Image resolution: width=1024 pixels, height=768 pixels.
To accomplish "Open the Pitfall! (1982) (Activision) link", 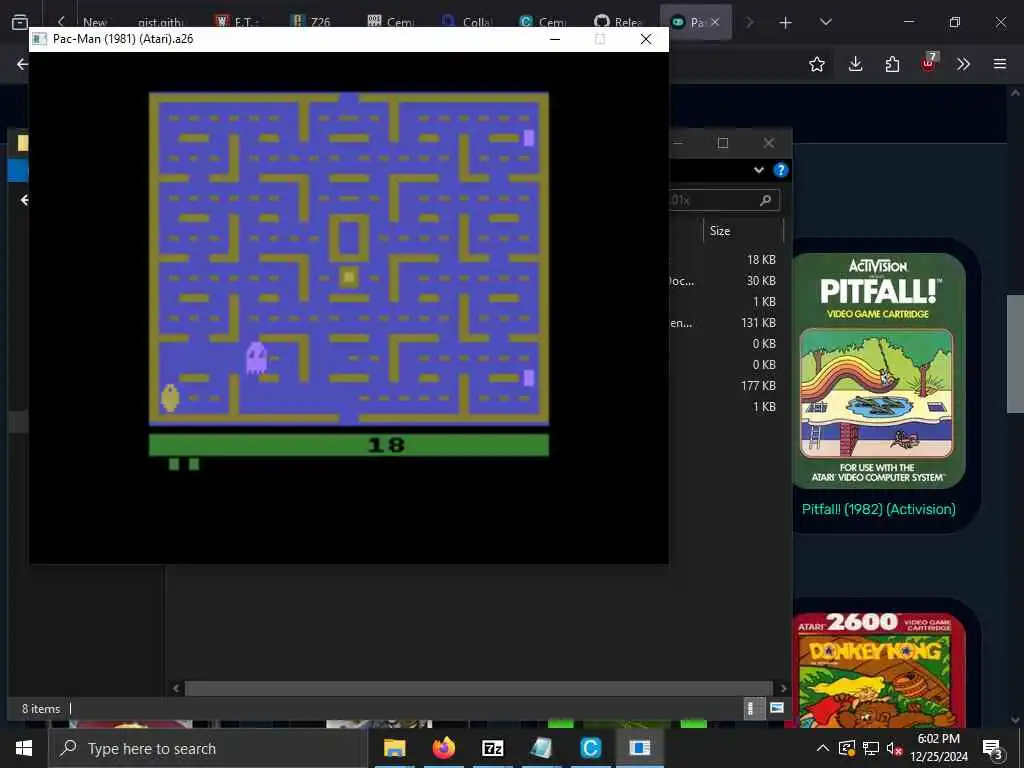I will tap(878, 509).
